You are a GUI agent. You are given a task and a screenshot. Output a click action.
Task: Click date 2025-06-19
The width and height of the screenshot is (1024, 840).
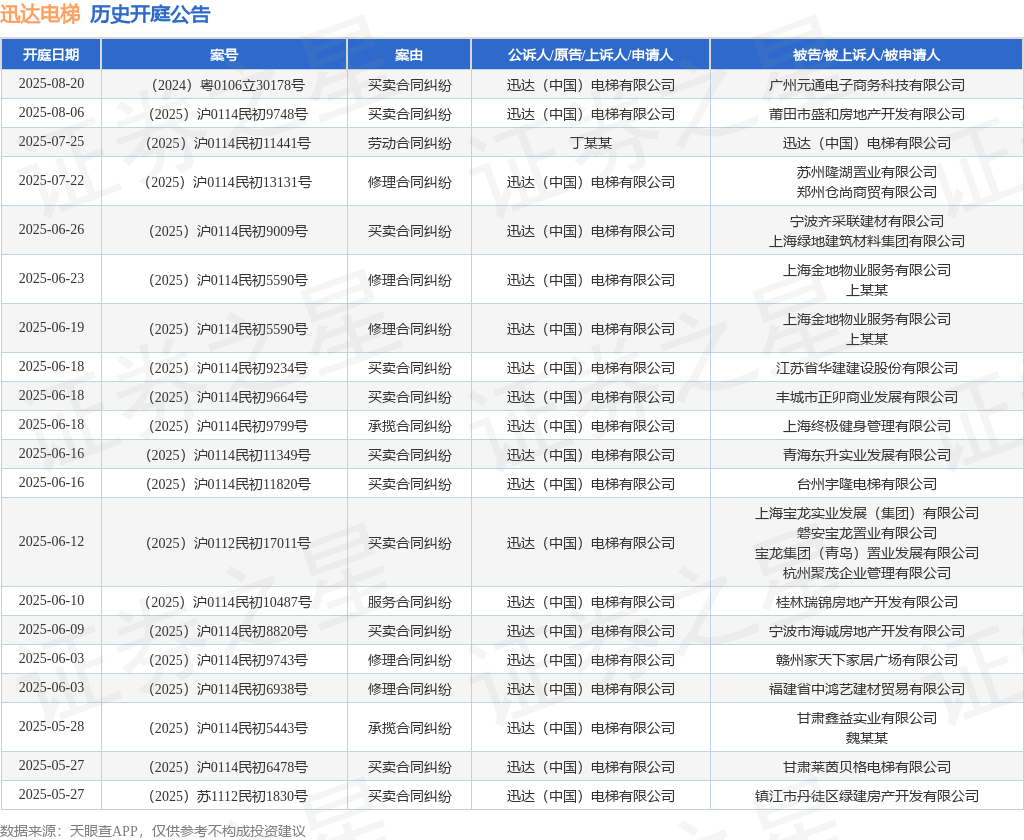(51, 327)
